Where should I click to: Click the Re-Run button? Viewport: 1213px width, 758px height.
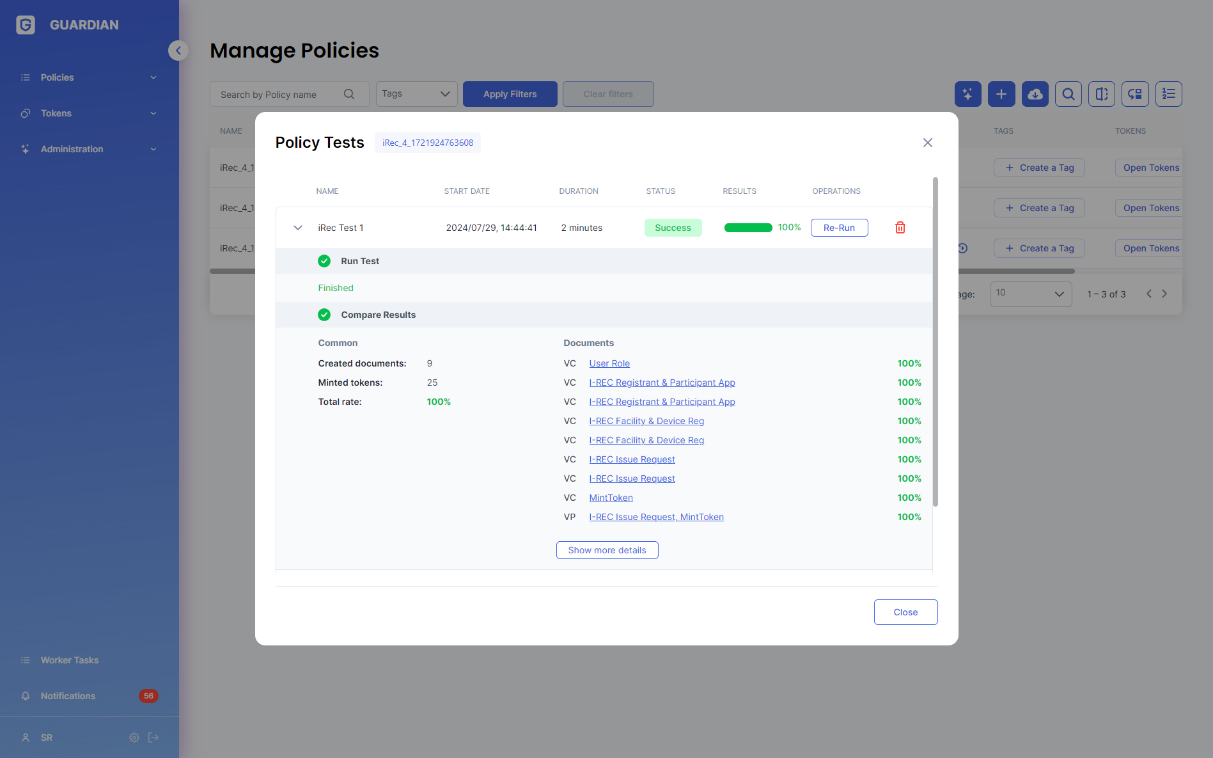[839, 228]
